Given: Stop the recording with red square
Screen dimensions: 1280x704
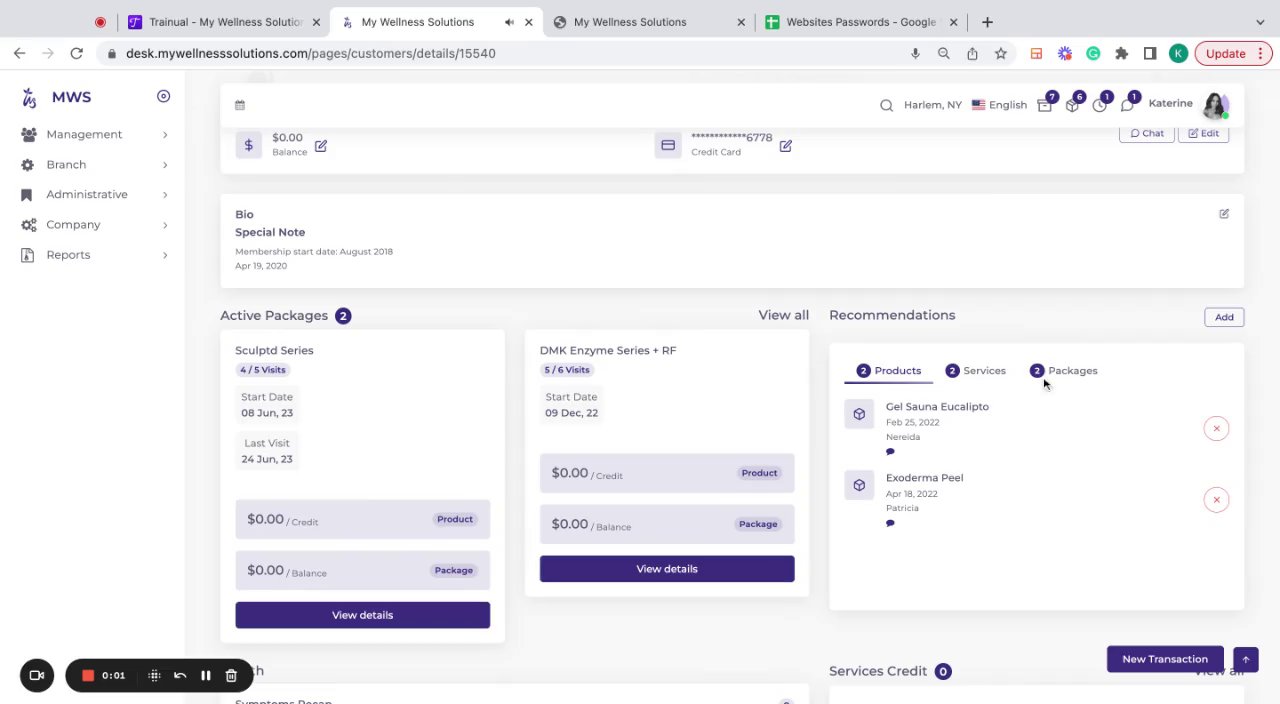Looking at the screenshot, I should point(88,676).
